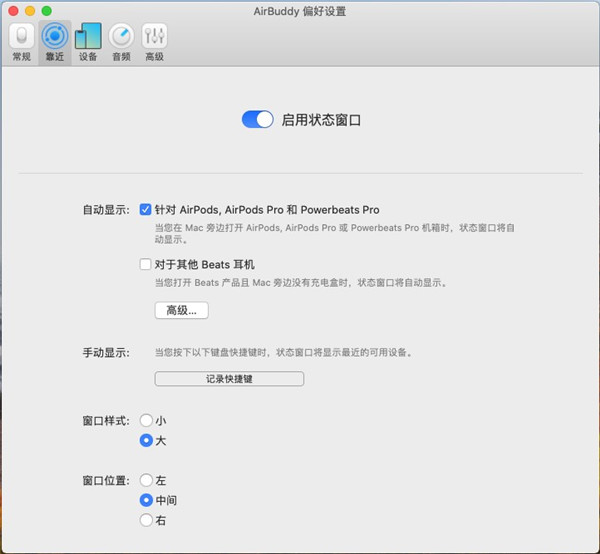Select window style 小

tap(146, 420)
